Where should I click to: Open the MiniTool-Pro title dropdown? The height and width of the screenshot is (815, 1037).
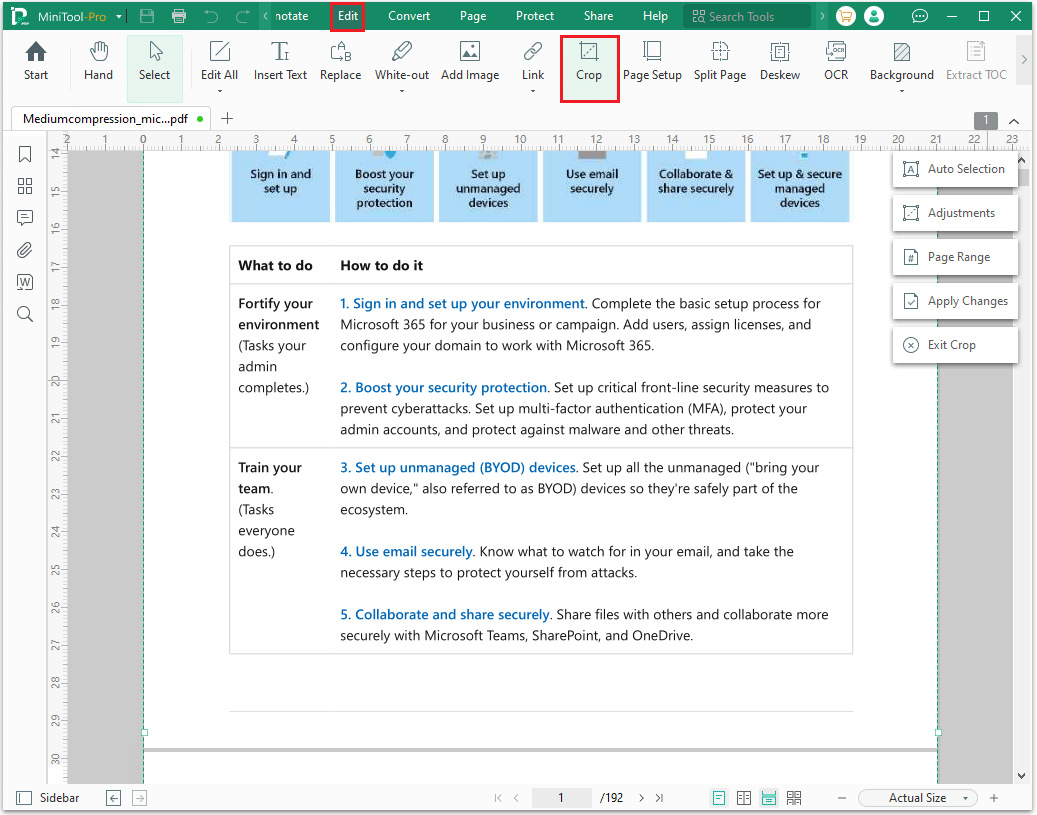pos(118,16)
